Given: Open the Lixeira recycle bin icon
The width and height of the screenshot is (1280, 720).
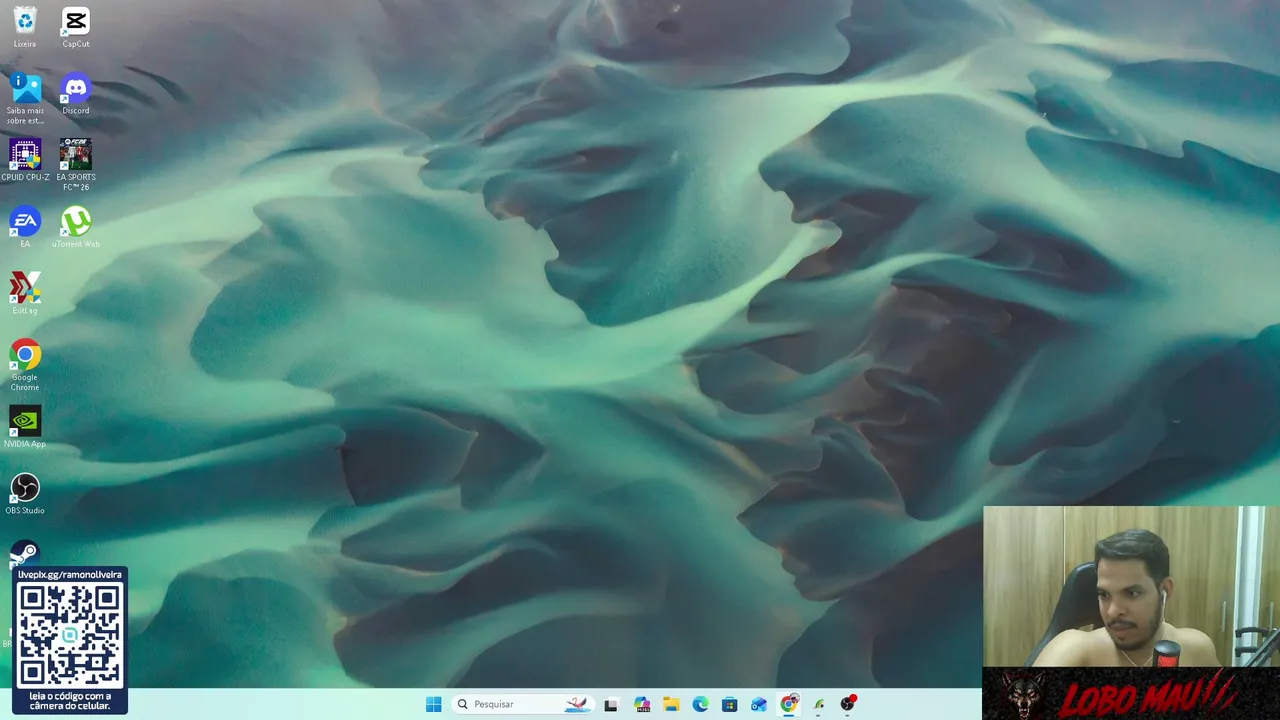Looking at the screenshot, I should coord(25,28).
